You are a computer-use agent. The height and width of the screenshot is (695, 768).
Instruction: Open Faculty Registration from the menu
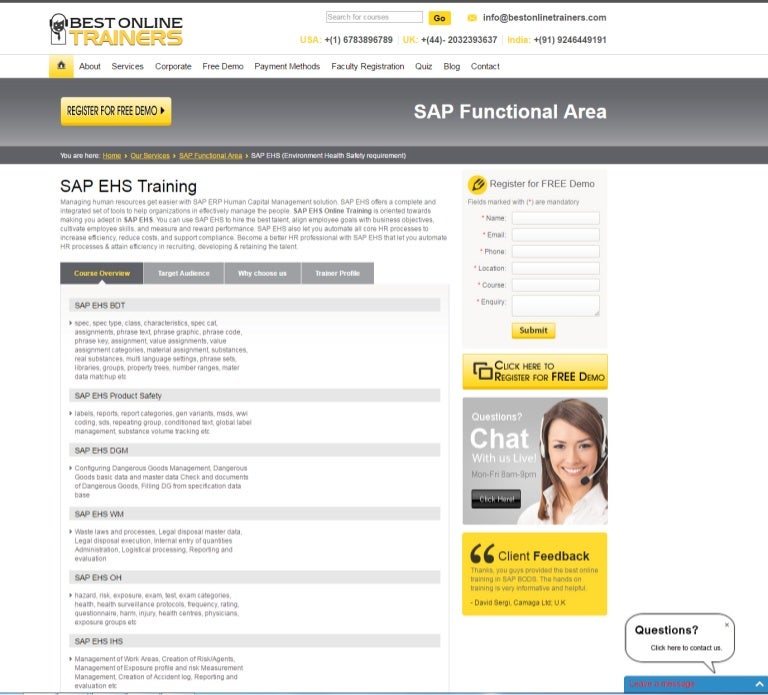[x=367, y=66]
